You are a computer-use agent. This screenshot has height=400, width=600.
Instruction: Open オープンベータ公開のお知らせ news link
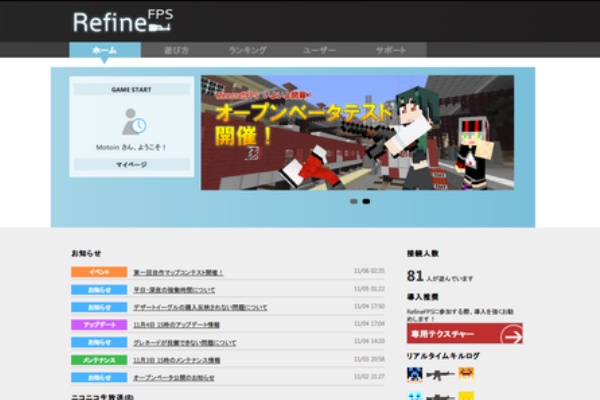[x=174, y=378]
